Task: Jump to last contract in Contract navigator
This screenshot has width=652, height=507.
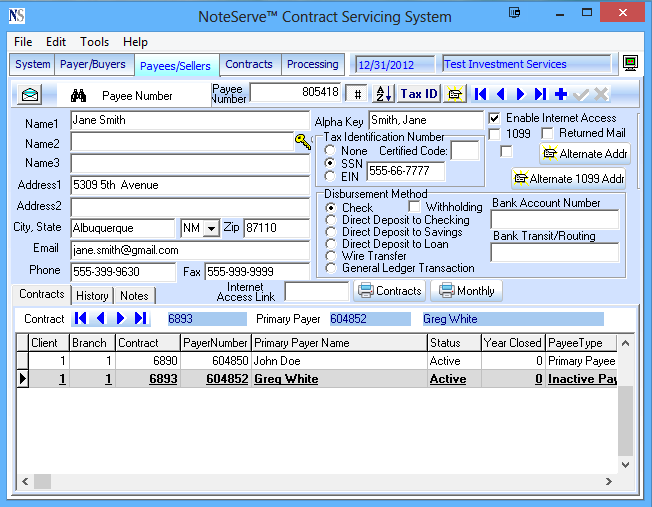Action: click(141, 319)
